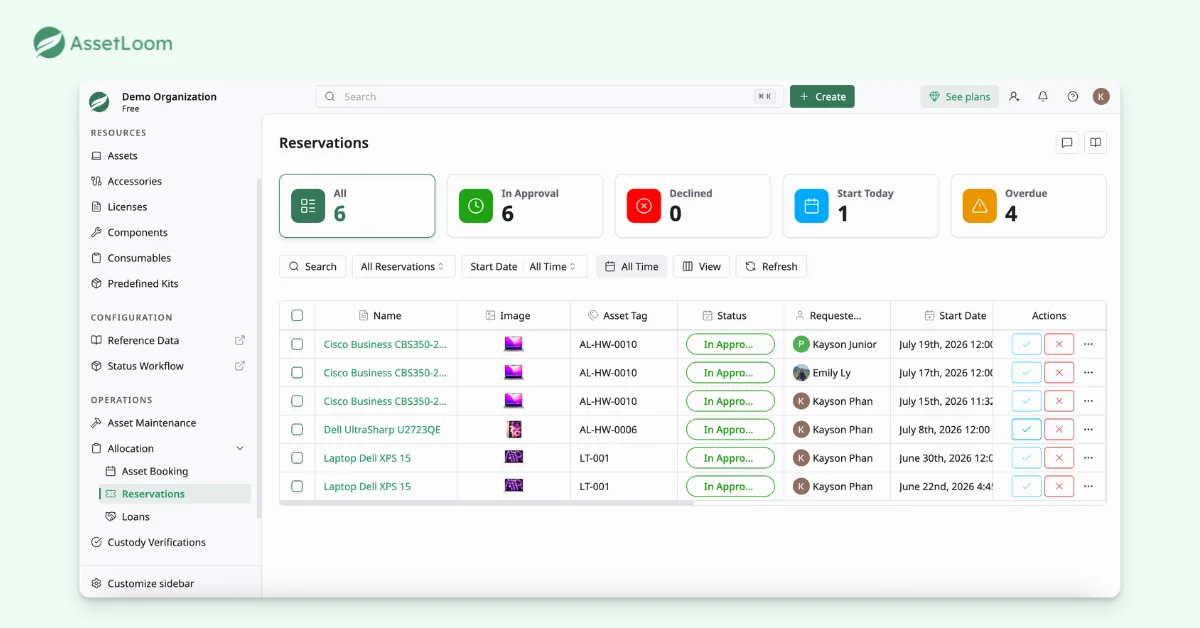Filter by the Overdue card
1200x628 pixels.
1029,206
